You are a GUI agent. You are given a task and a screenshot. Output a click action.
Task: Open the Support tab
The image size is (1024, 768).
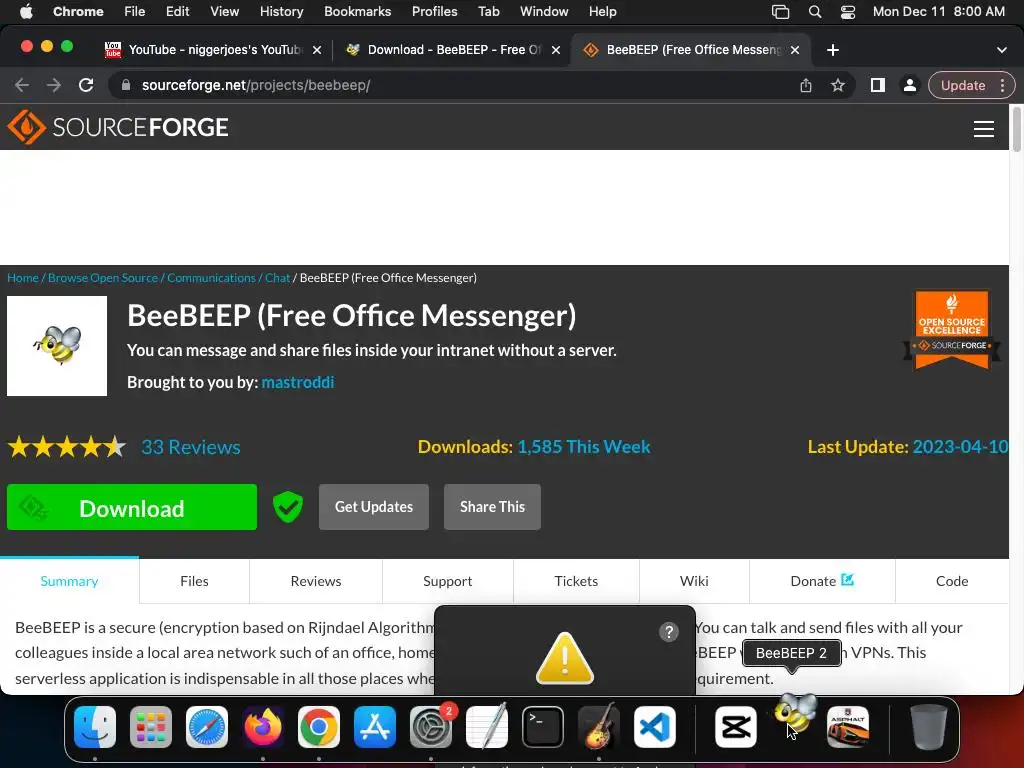[x=447, y=581]
